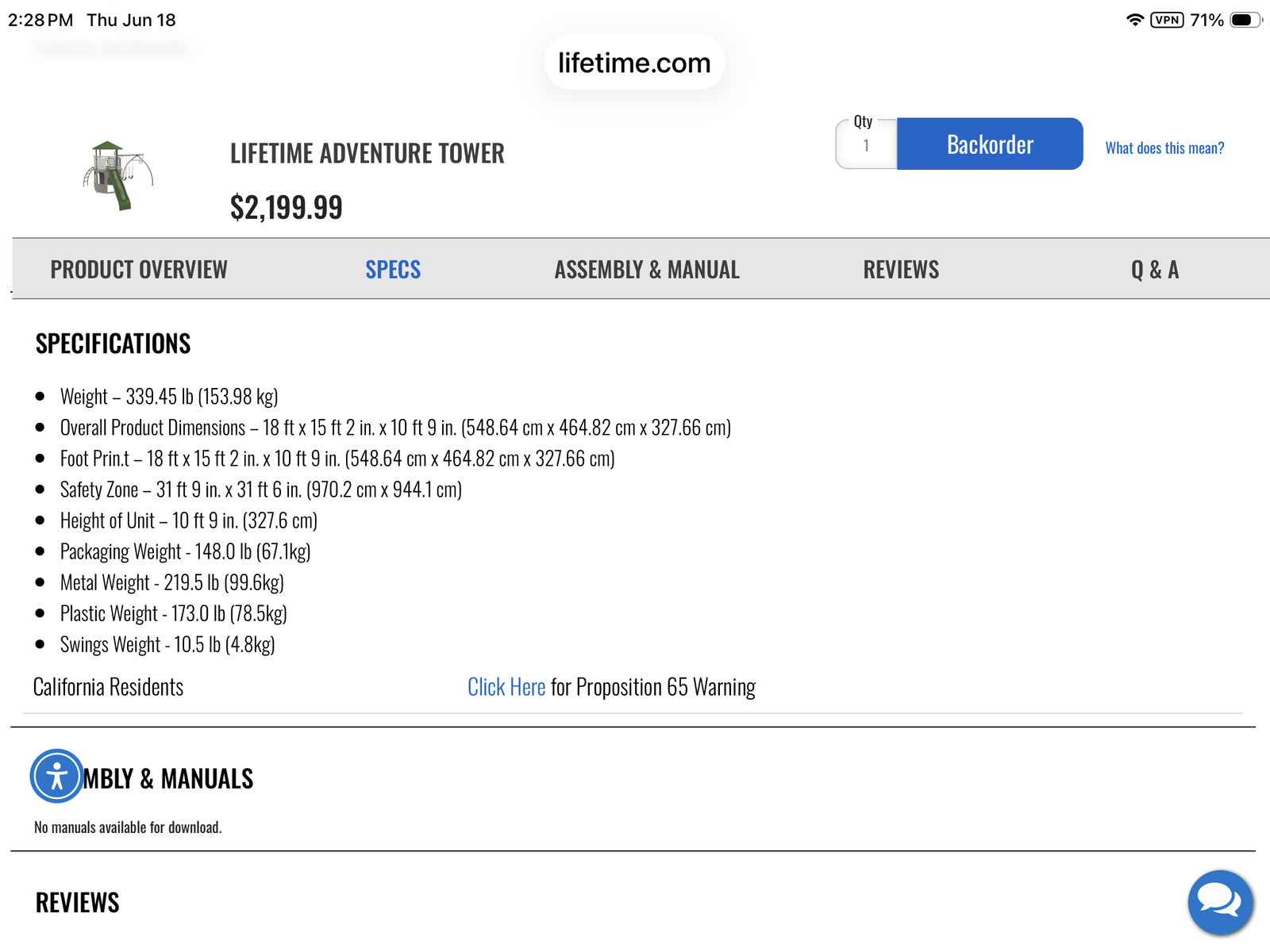Image resolution: width=1270 pixels, height=952 pixels.
Task: Click the Qty quantity input field
Action: click(x=867, y=144)
